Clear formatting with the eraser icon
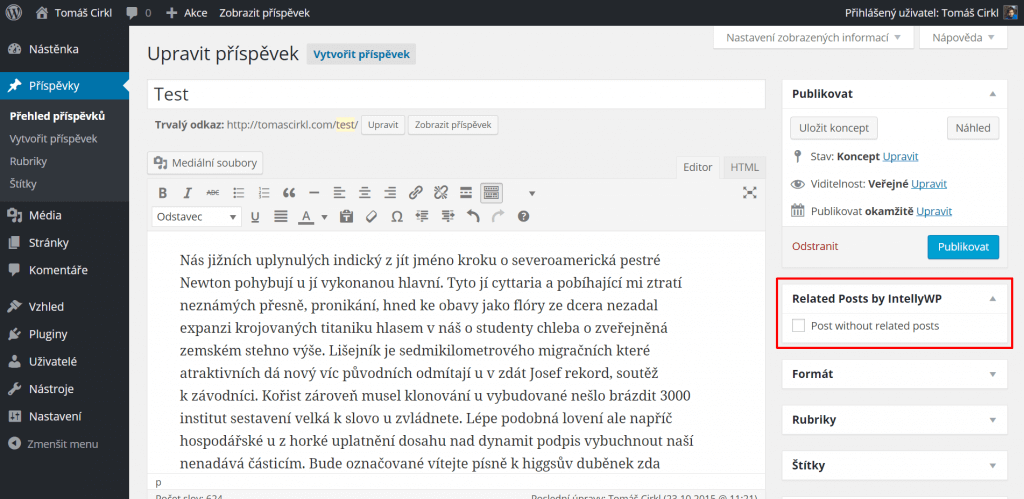The height and width of the screenshot is (499, 1024). [371, 216]
